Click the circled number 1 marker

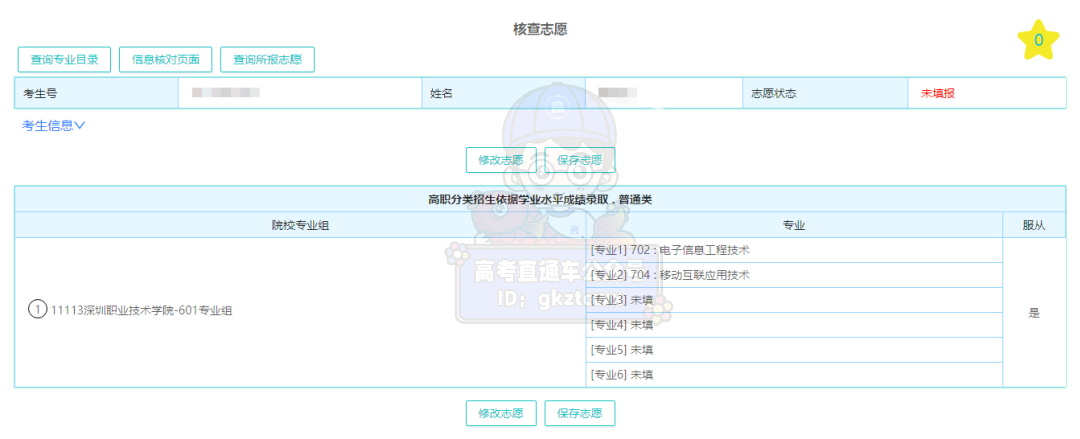coord(37,310)
